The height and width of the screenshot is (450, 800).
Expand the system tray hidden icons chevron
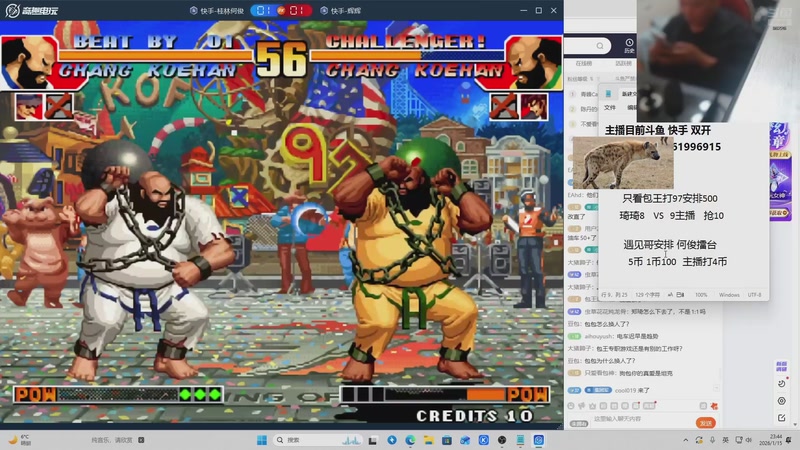point(686,440)
